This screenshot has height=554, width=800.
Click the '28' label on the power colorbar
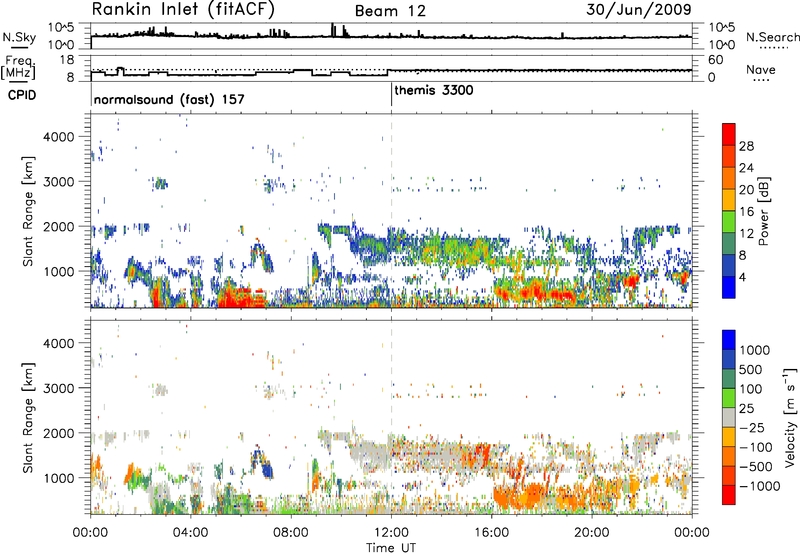click(x=746, y=146)
